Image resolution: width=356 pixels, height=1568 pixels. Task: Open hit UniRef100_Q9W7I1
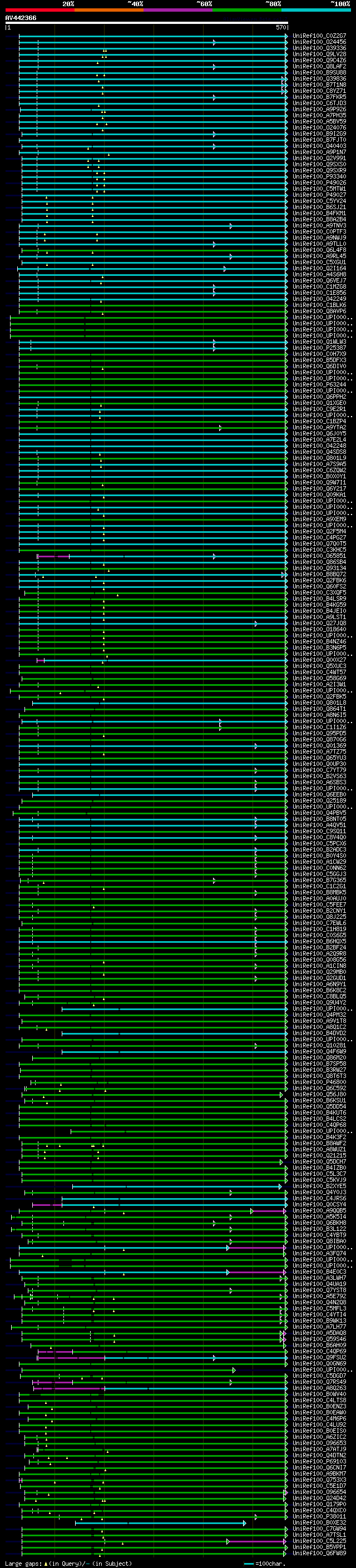coord(319,483)
